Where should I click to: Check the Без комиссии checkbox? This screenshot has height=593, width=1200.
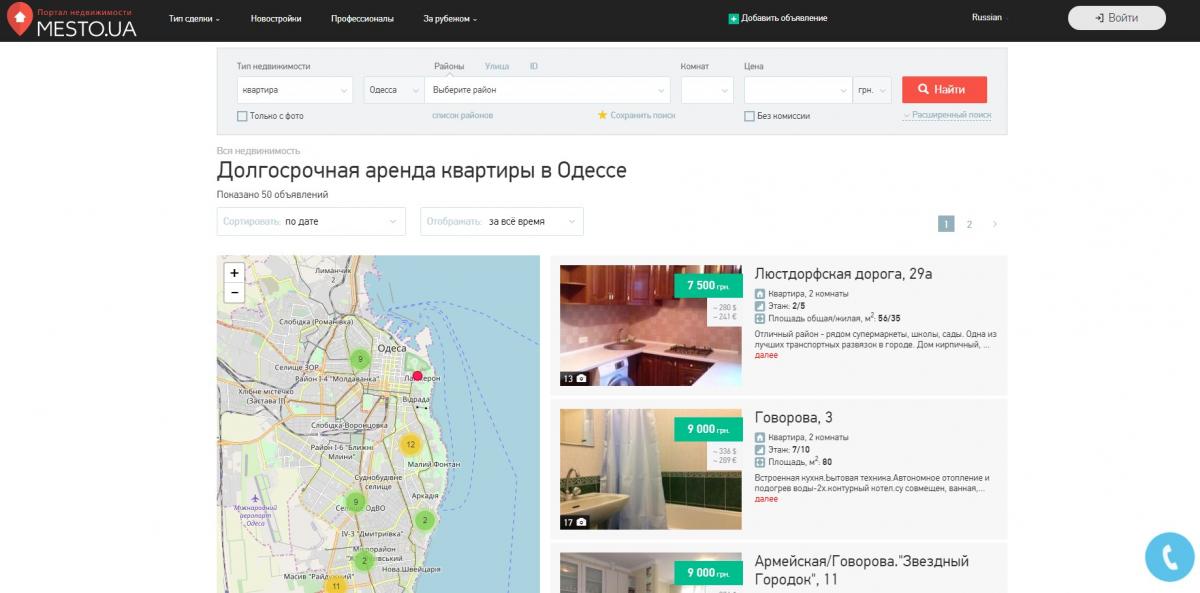point(749,116)
